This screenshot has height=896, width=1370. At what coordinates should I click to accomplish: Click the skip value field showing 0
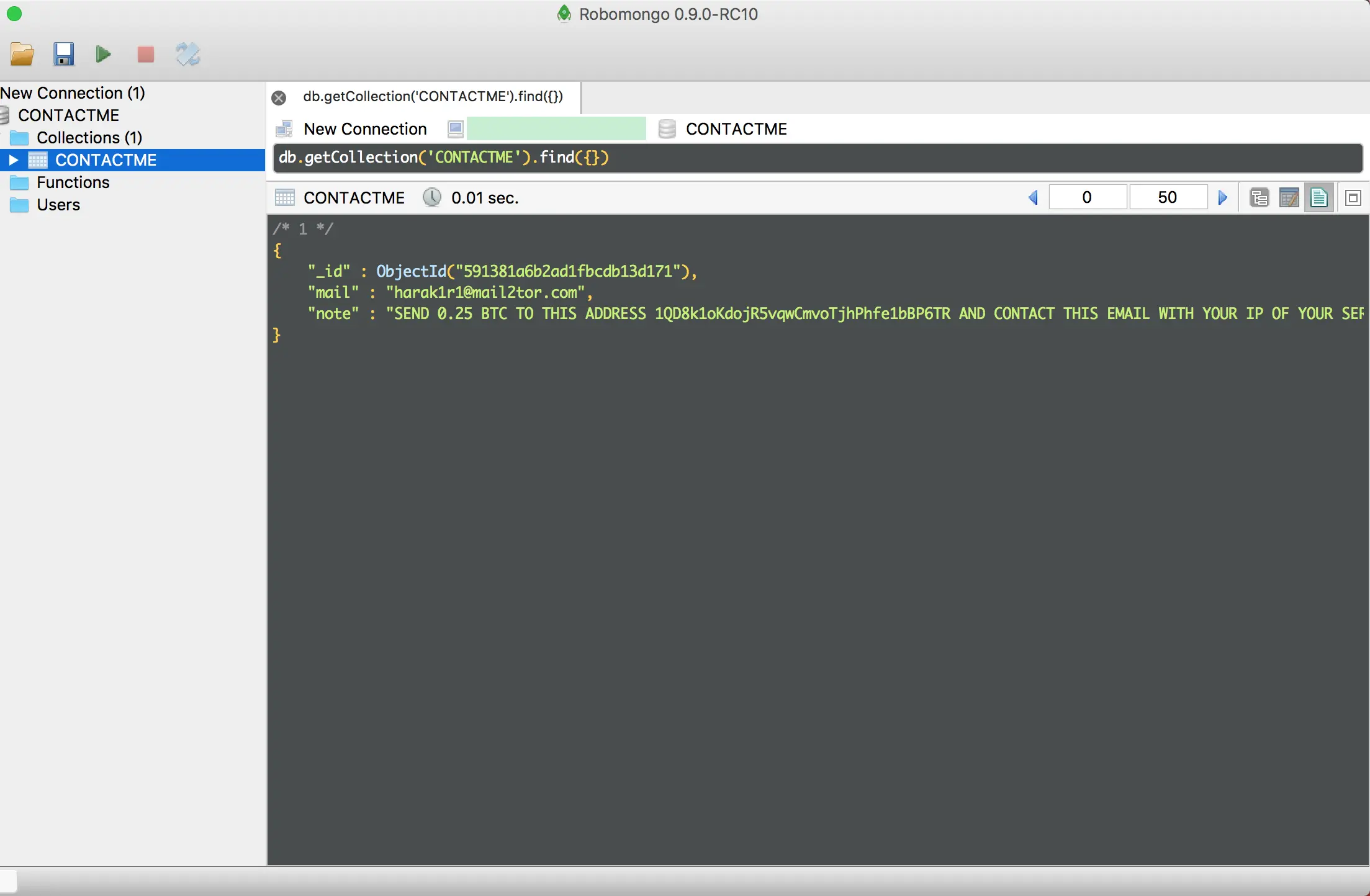coord(1088,197)
